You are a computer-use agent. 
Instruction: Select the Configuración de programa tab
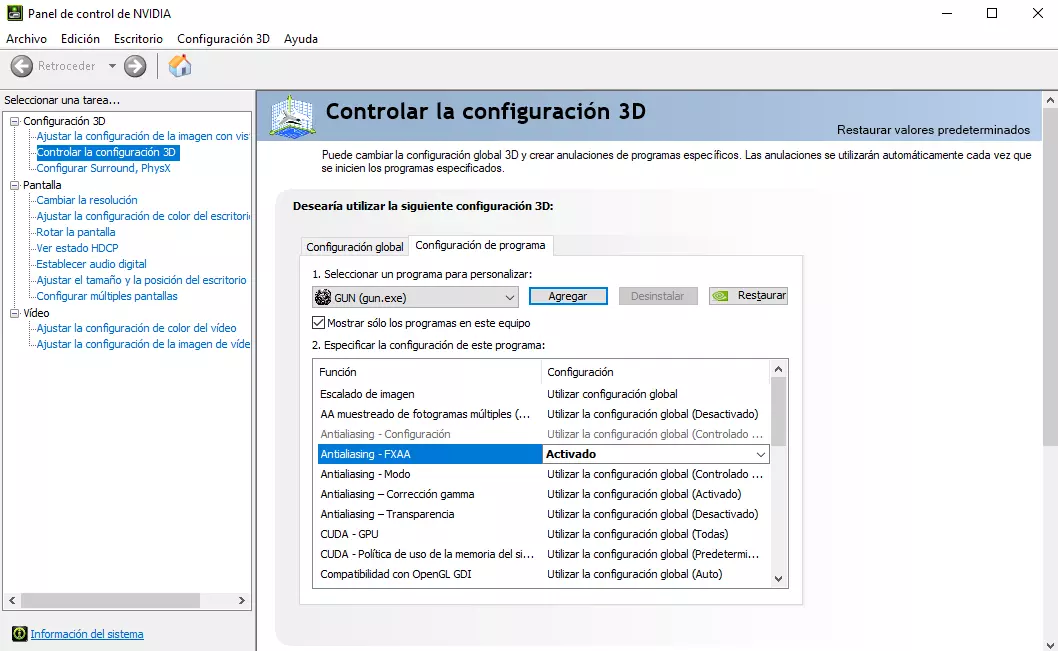480,246
